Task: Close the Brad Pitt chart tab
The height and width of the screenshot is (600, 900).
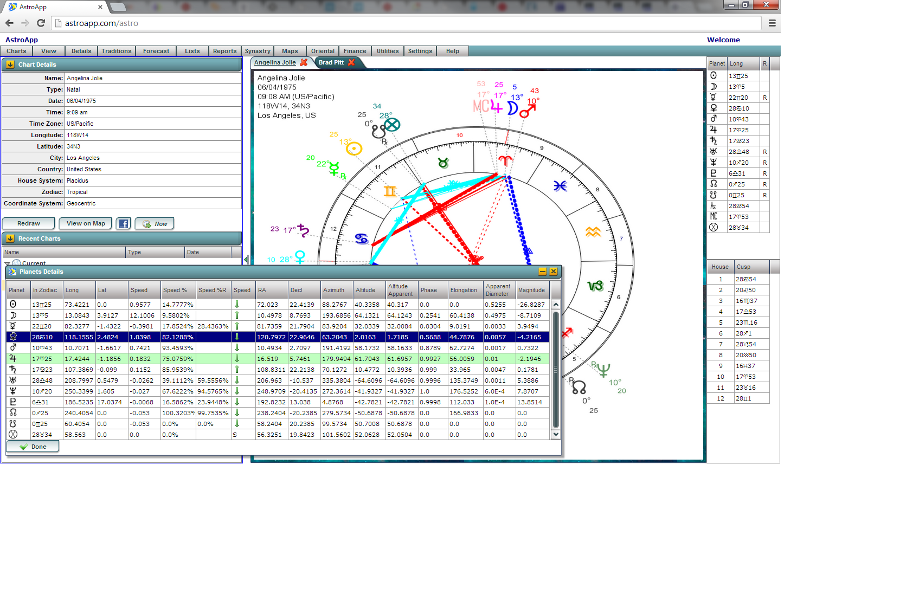Action: (x=351, y=62)
